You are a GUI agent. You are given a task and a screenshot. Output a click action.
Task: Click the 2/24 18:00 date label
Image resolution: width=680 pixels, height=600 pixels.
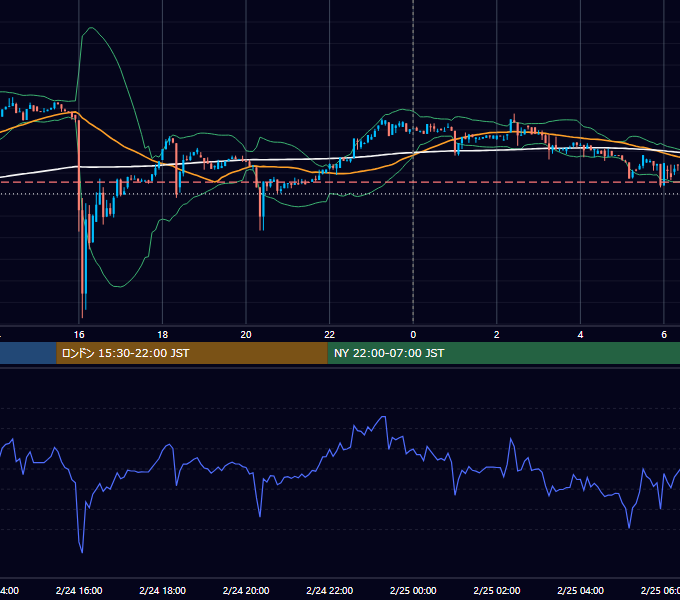[163, 590]
